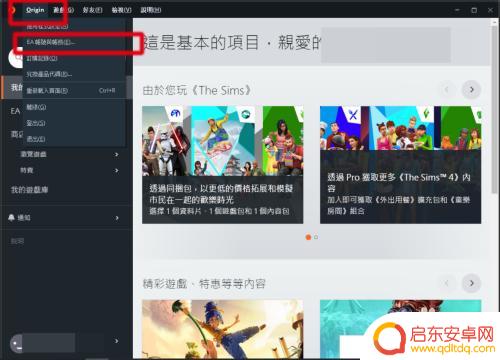Open the Pro The Sims 4 content card
This screenshot has width=500, height=360.
point(400,165)
